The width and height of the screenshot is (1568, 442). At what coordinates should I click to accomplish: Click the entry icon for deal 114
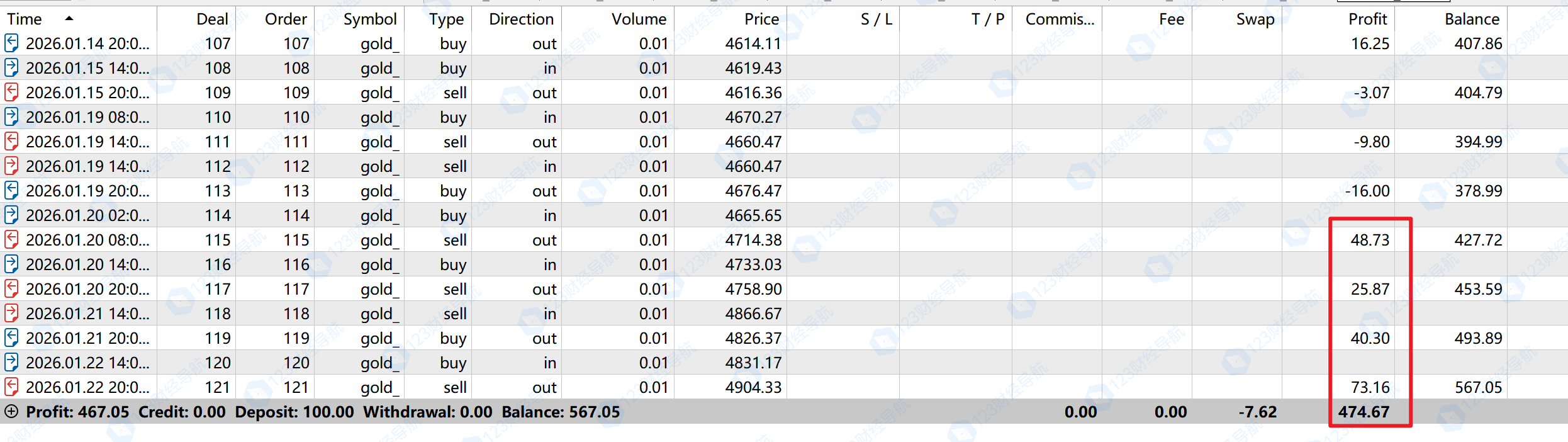[x=11, y=215]
